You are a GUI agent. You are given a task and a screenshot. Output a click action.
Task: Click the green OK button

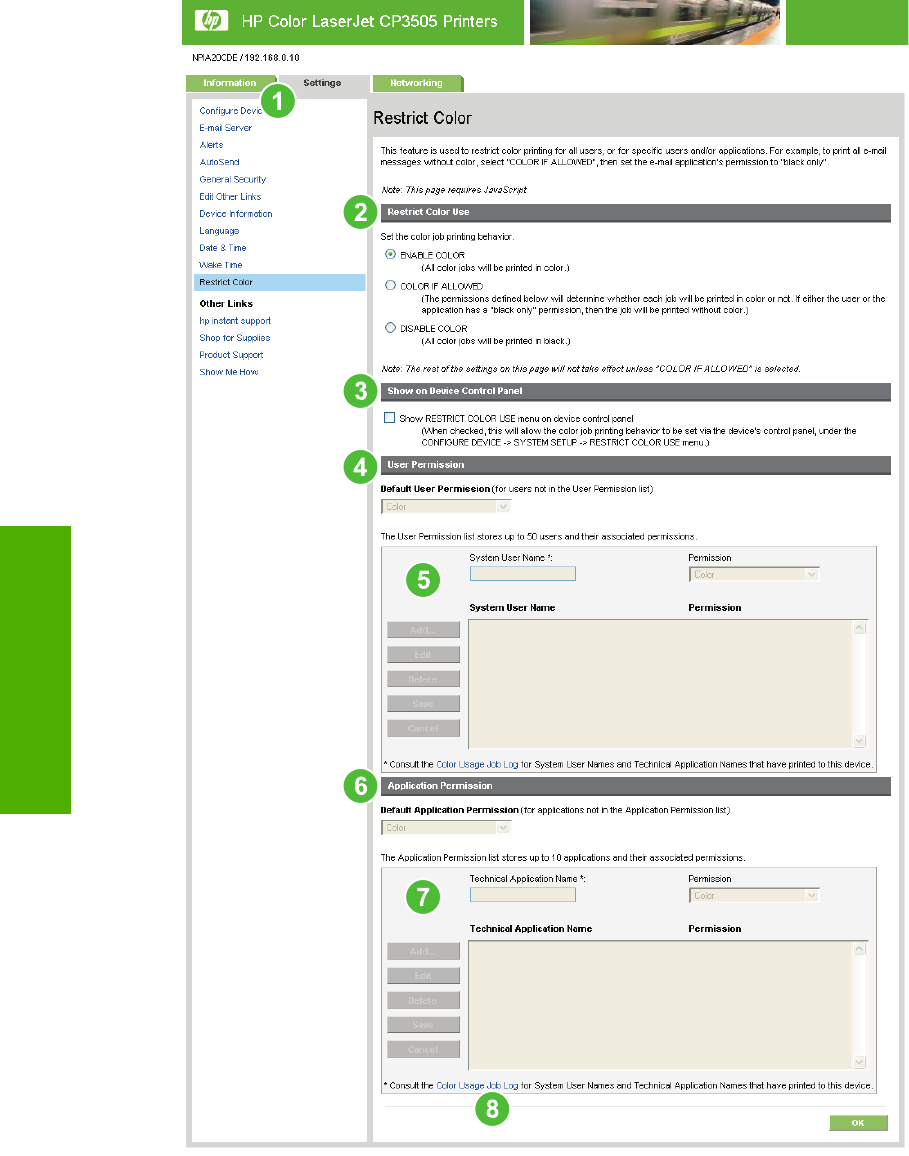(x=858, y=1123)
